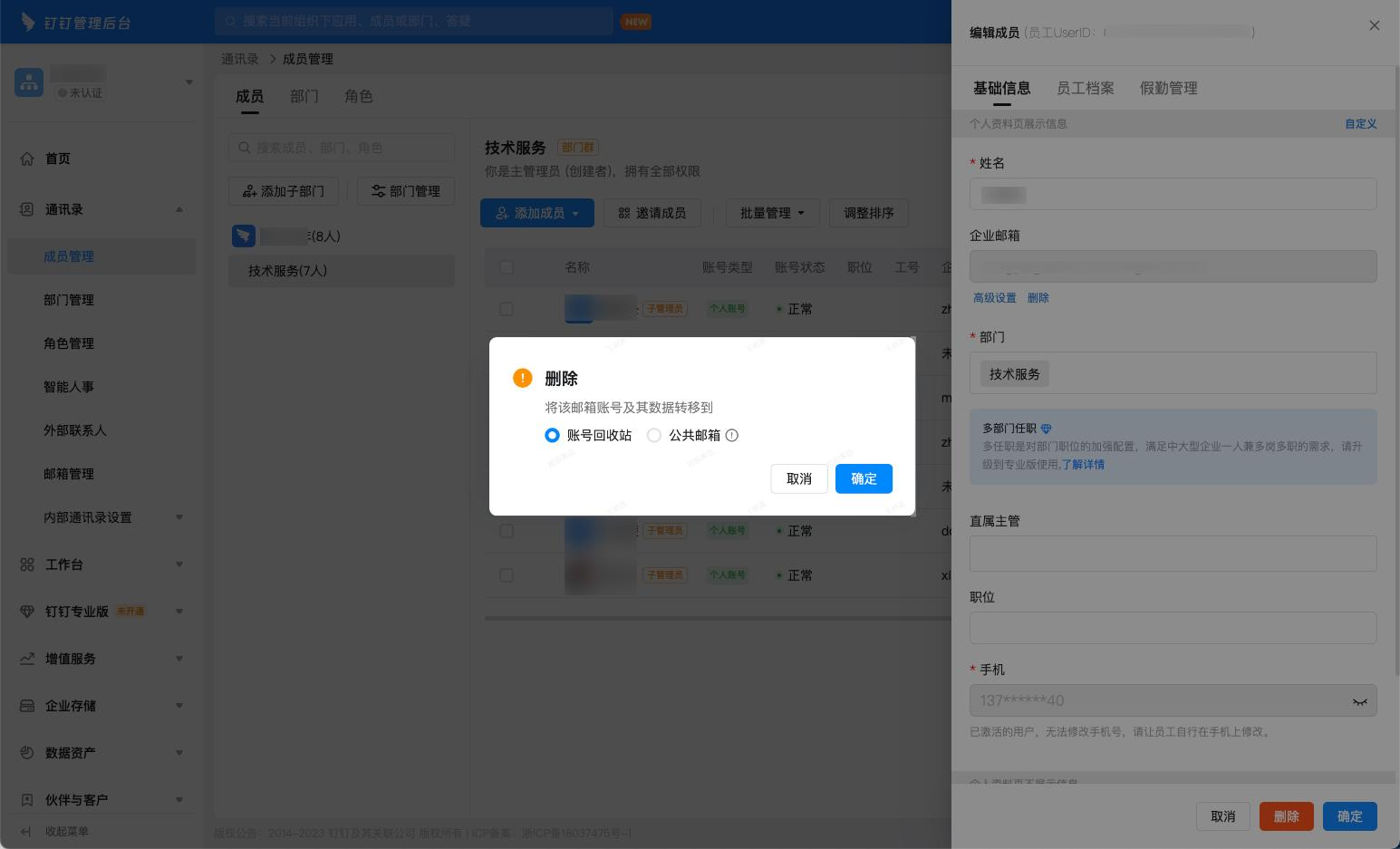Click the 伙伴与客户 icon
Image resolution: width=1400 pixels, height=849 pixels.
27,800
